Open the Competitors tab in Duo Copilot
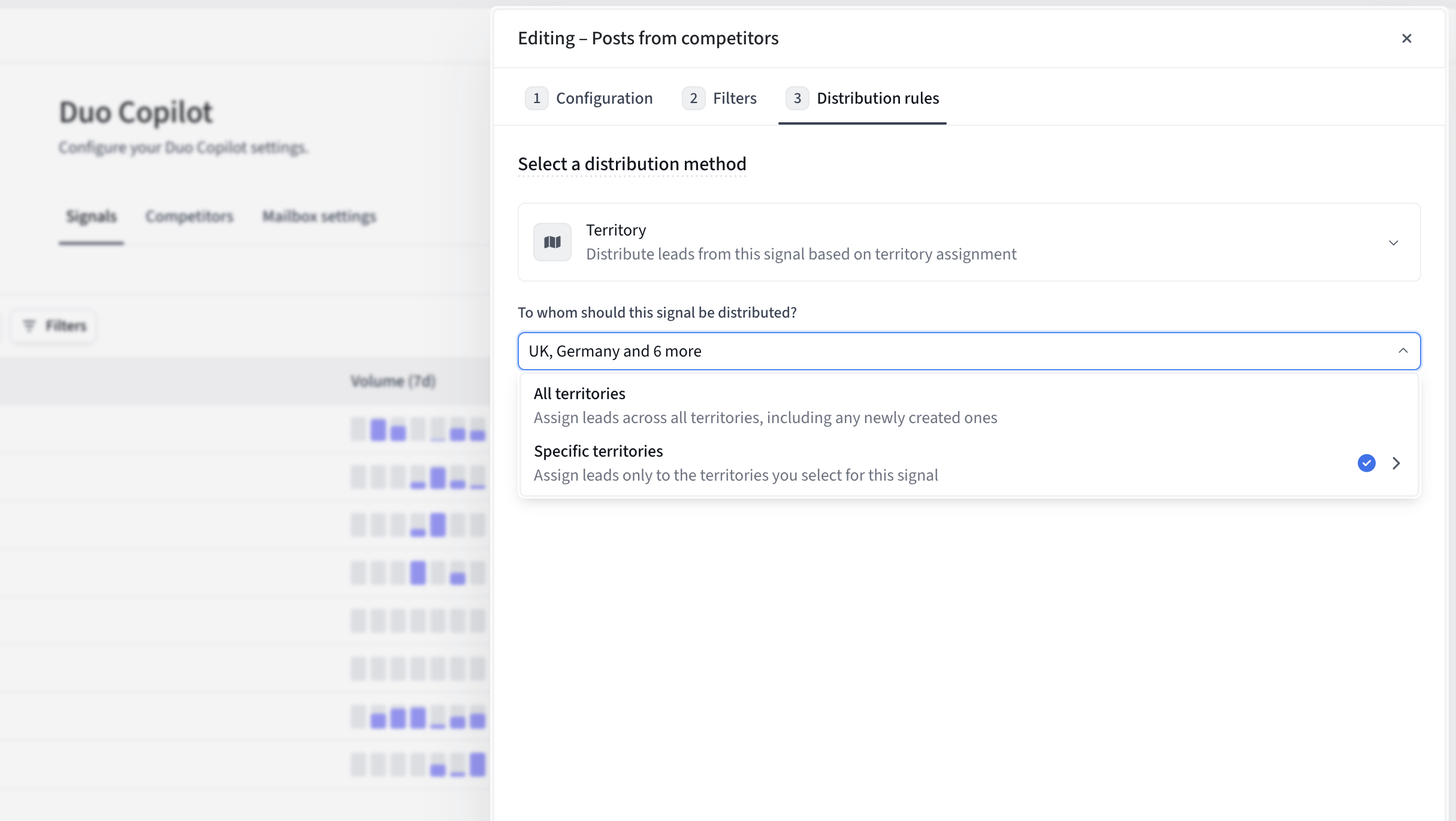Screen dimensions: 1456x821 [189, 216]
